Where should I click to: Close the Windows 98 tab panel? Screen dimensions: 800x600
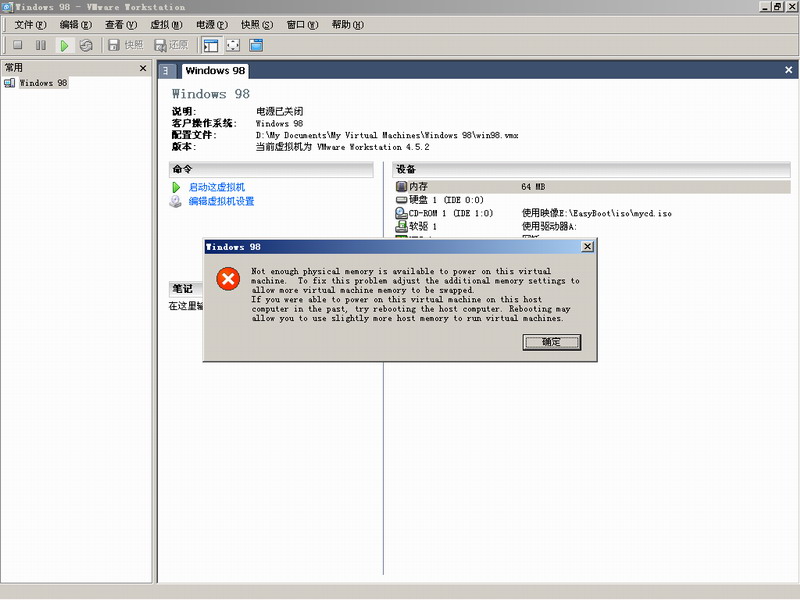coord(788,70)
